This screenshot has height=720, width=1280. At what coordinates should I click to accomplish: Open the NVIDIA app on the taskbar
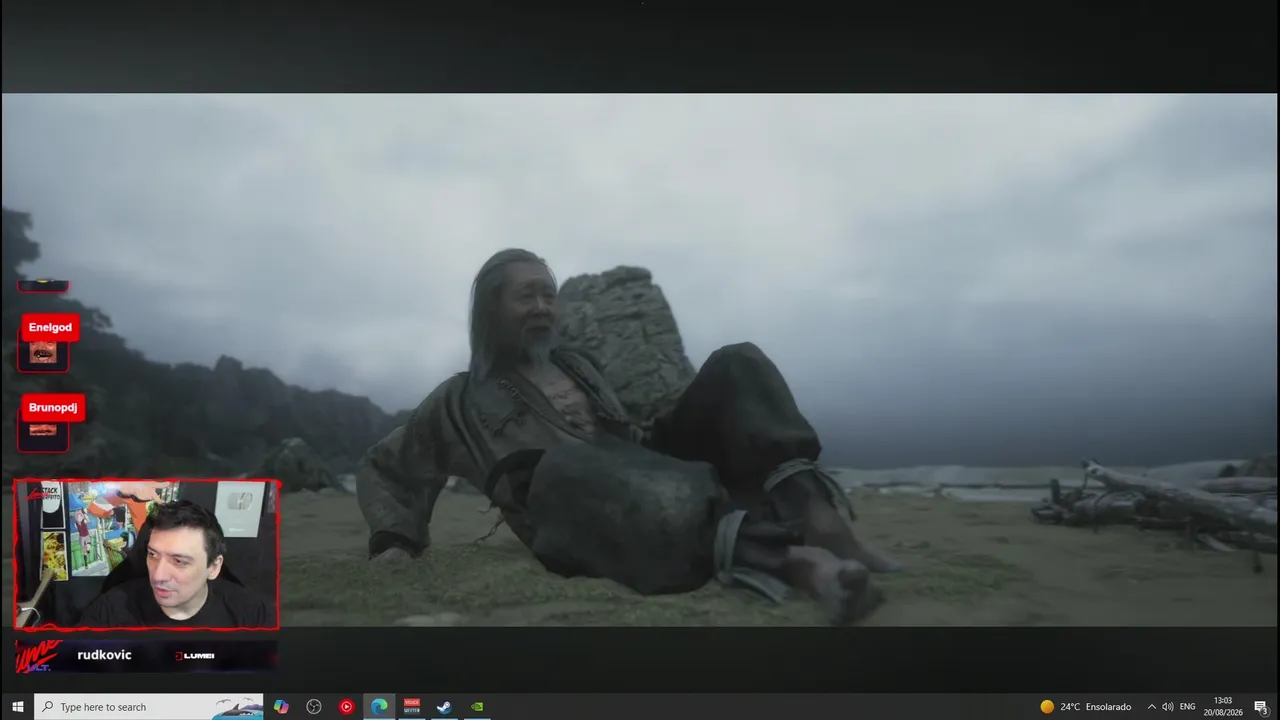pos(477,707)
